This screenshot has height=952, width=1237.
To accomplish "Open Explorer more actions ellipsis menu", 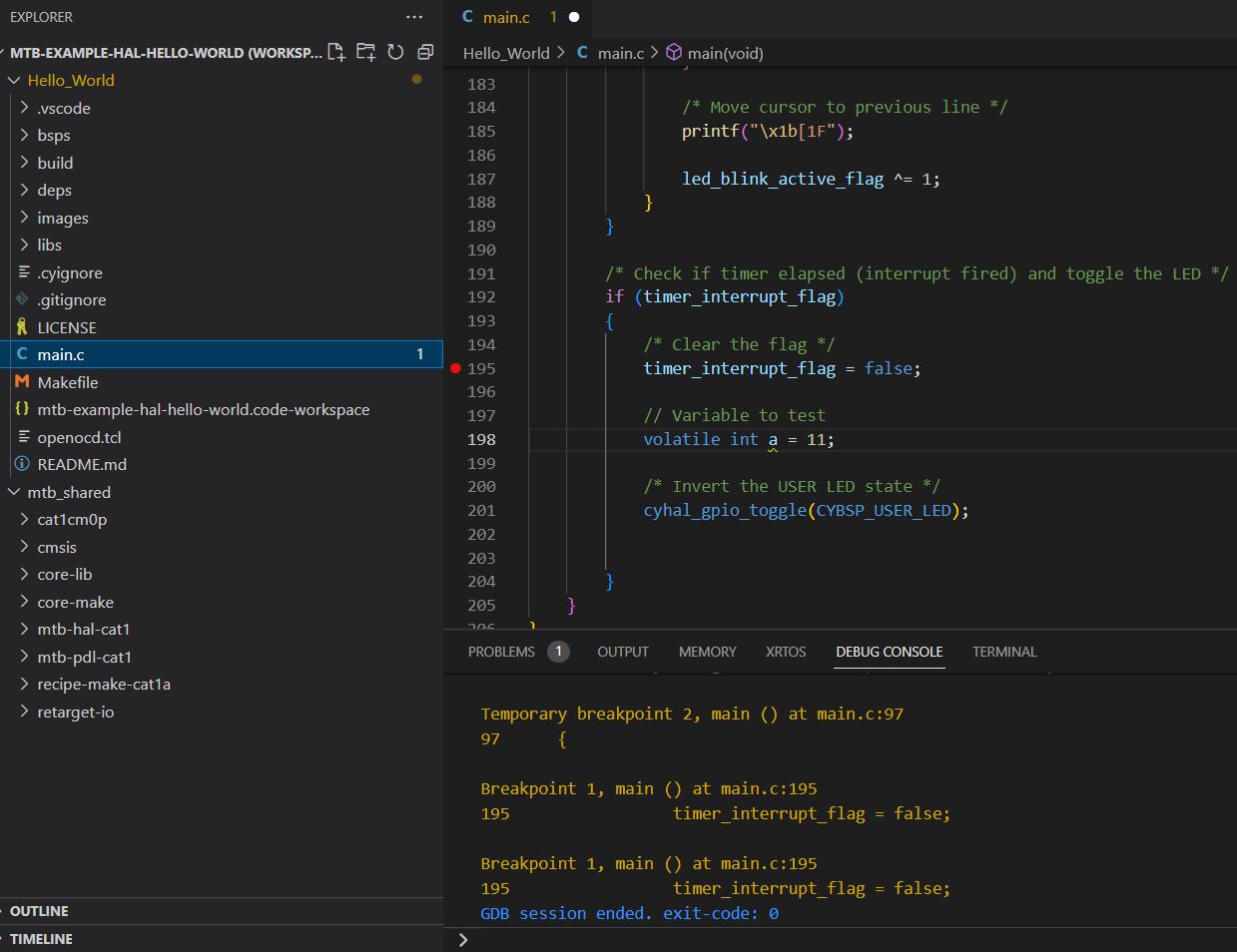I will click(414, 17).
